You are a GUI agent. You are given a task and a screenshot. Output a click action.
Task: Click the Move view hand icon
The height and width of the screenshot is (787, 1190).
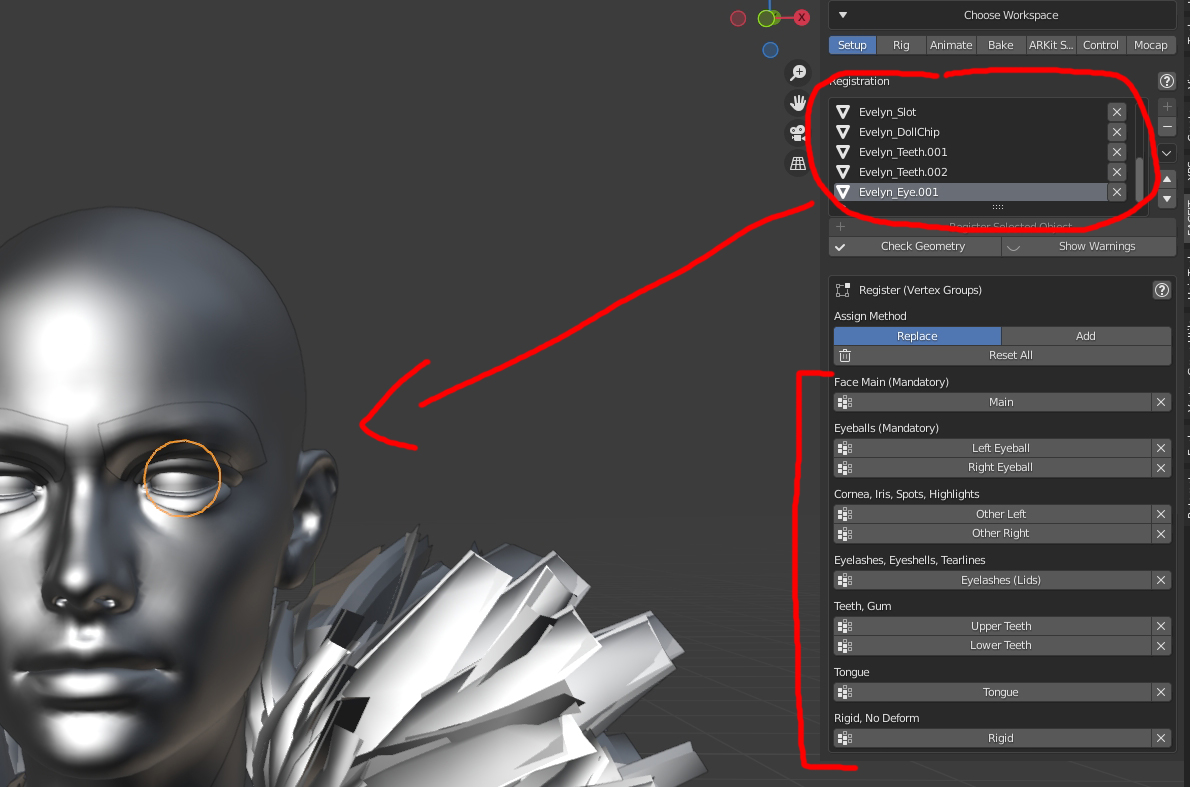pos(797,102)
